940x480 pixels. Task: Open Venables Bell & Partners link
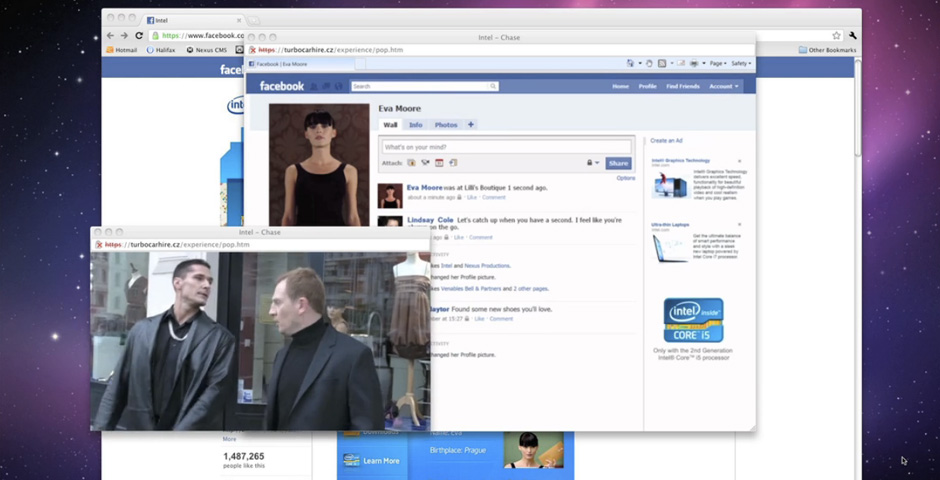pos(471,288)
